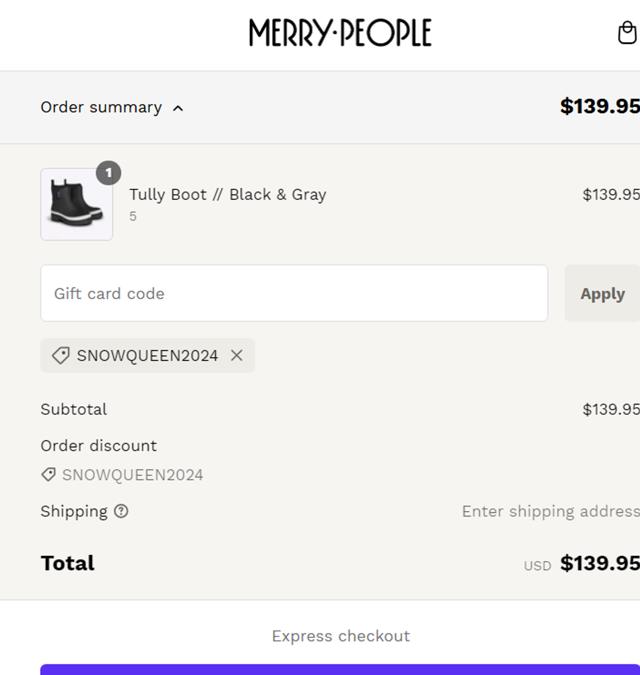Click the Enter shipping address text
Screen dimensions: 640x675
[550, 511]
